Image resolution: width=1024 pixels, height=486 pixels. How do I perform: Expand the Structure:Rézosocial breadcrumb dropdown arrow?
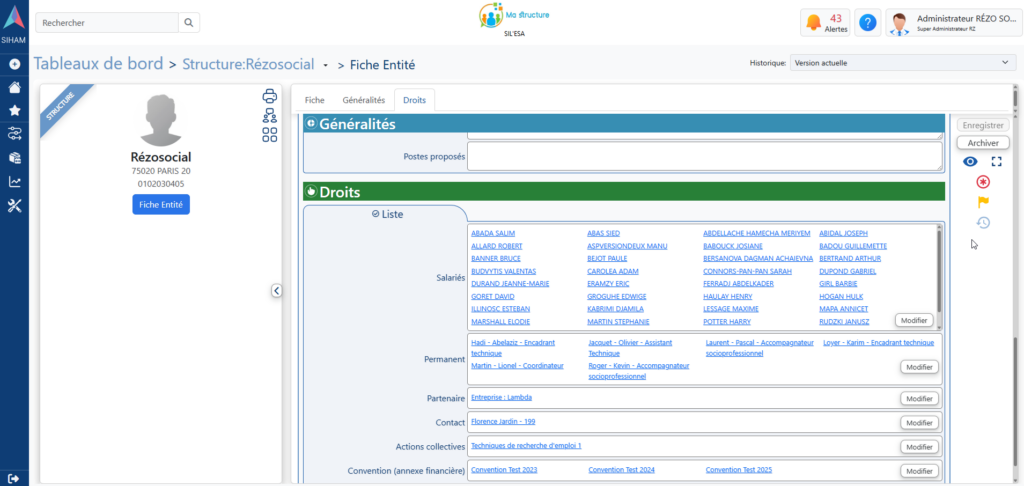326,66
